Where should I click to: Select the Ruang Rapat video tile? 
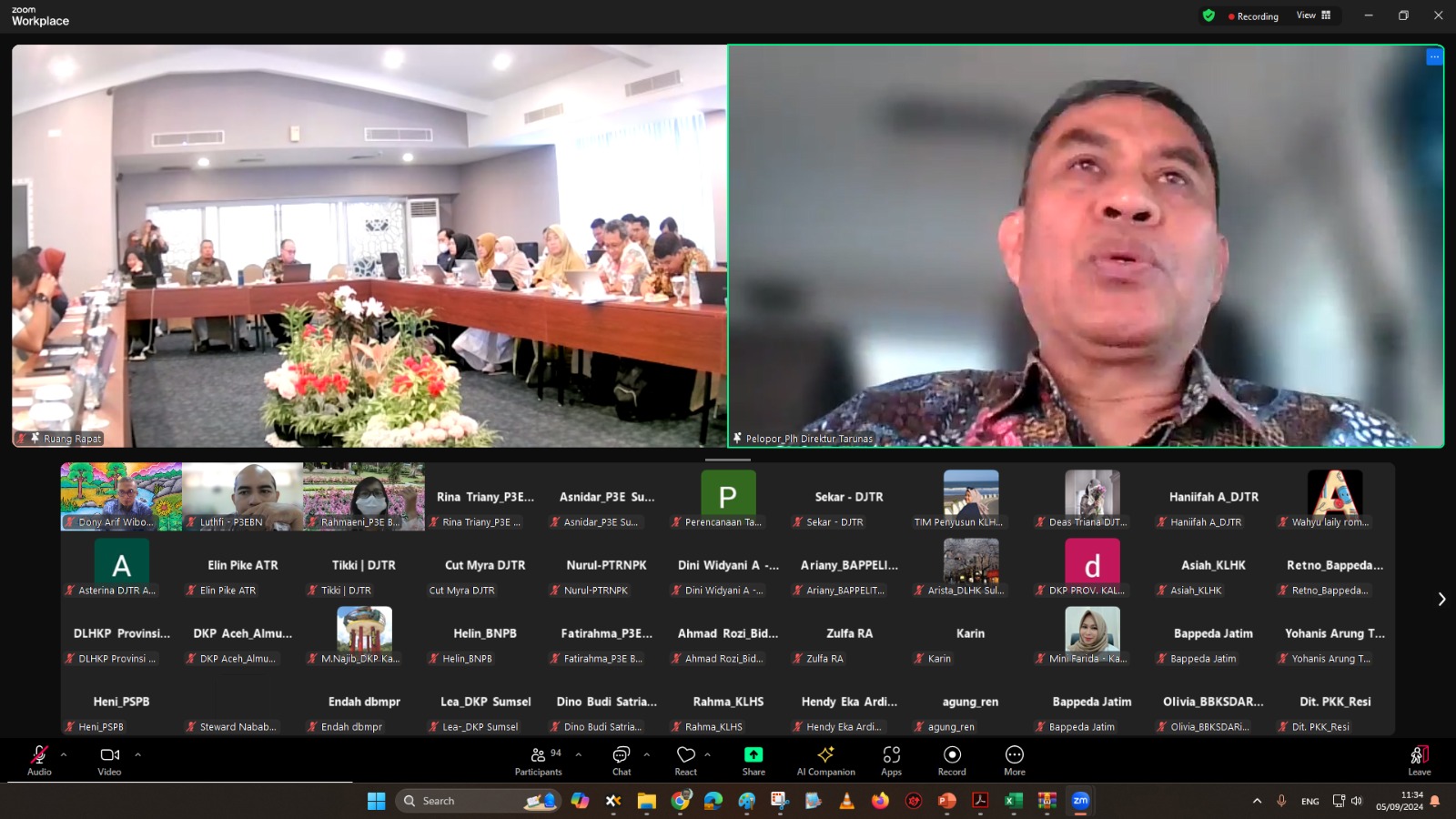369,246
